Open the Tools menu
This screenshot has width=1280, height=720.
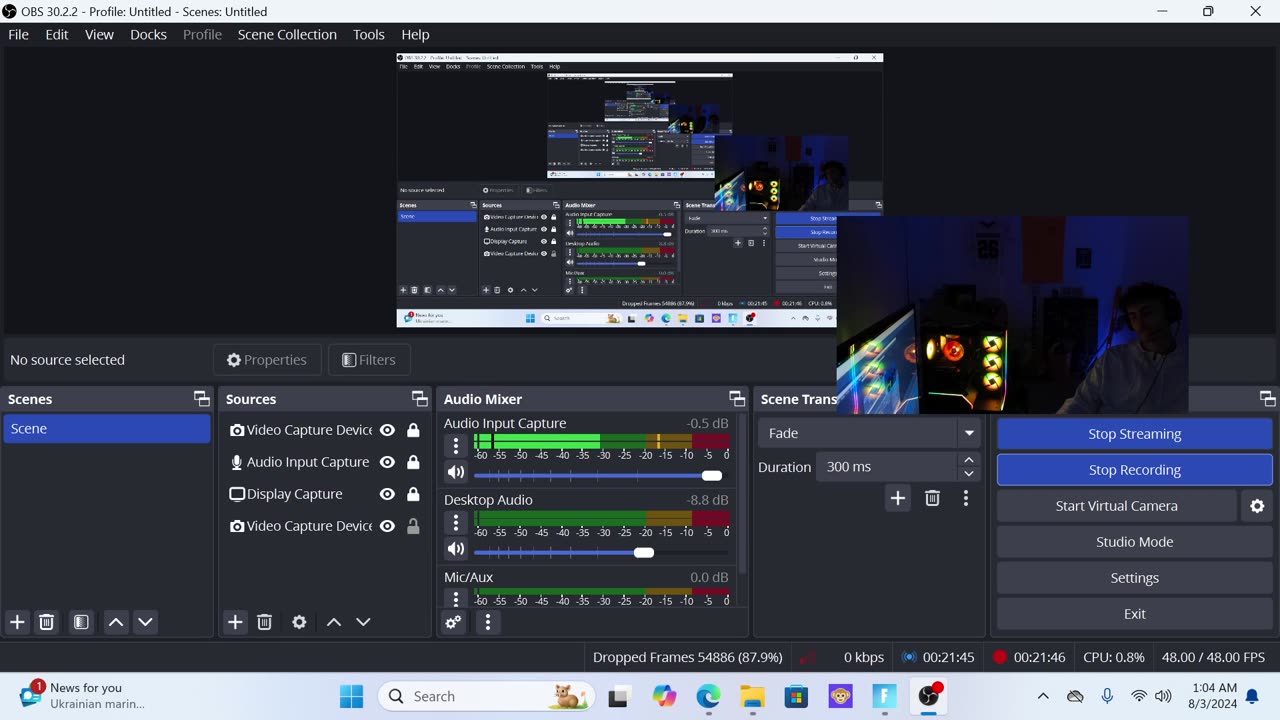[x=368, y=34]
